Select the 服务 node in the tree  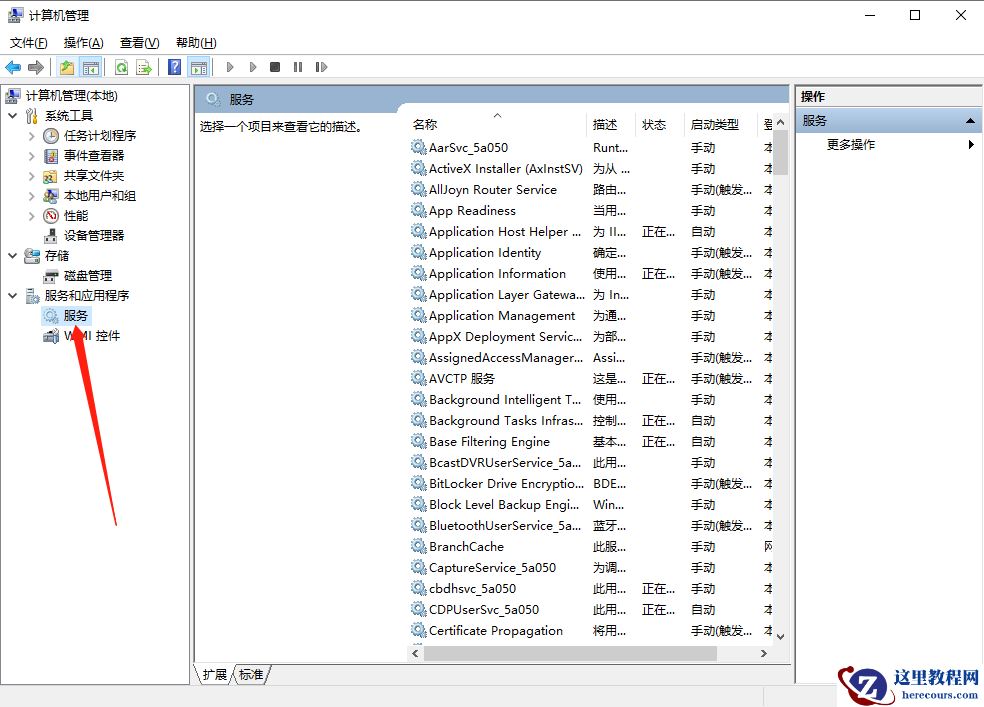75,315
